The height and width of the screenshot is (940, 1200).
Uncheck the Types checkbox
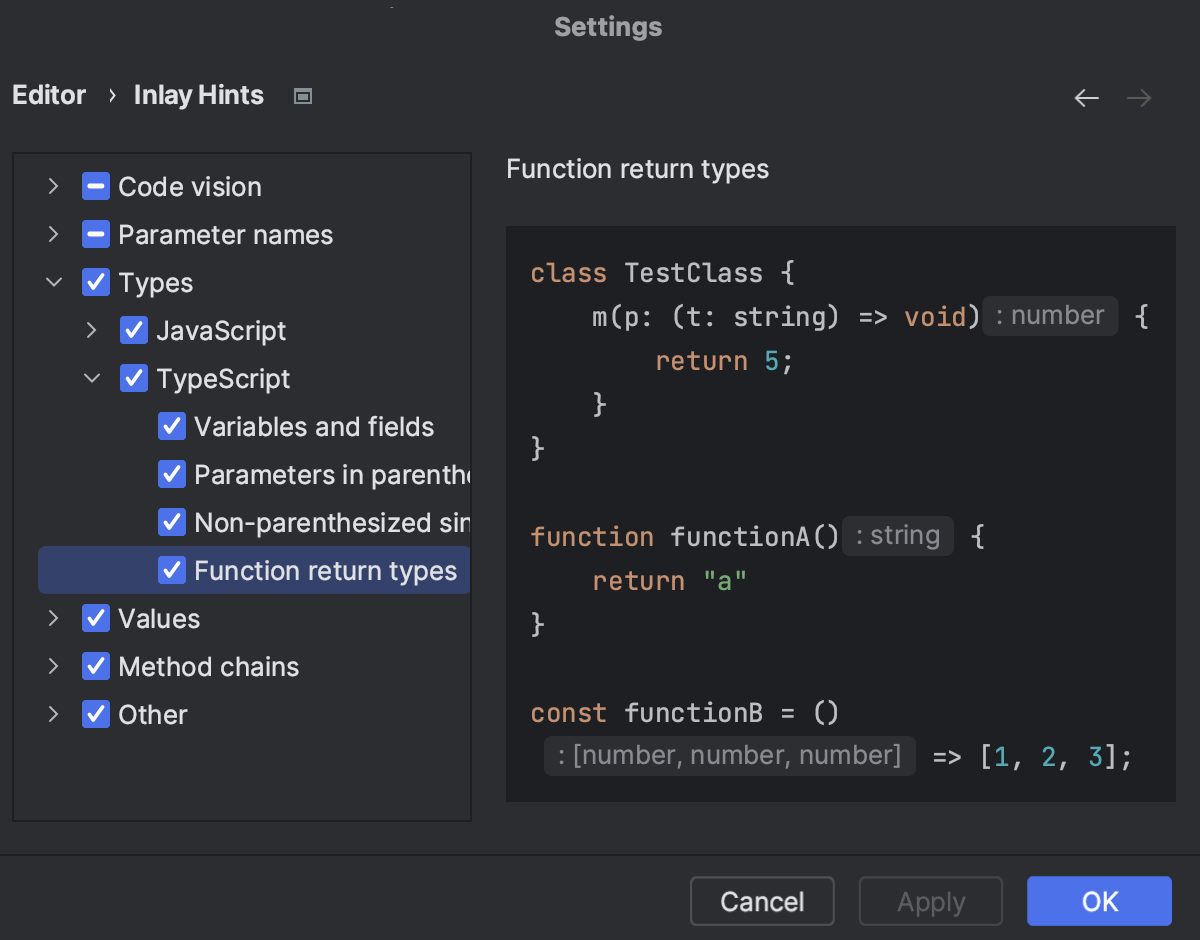click(96, 282)
